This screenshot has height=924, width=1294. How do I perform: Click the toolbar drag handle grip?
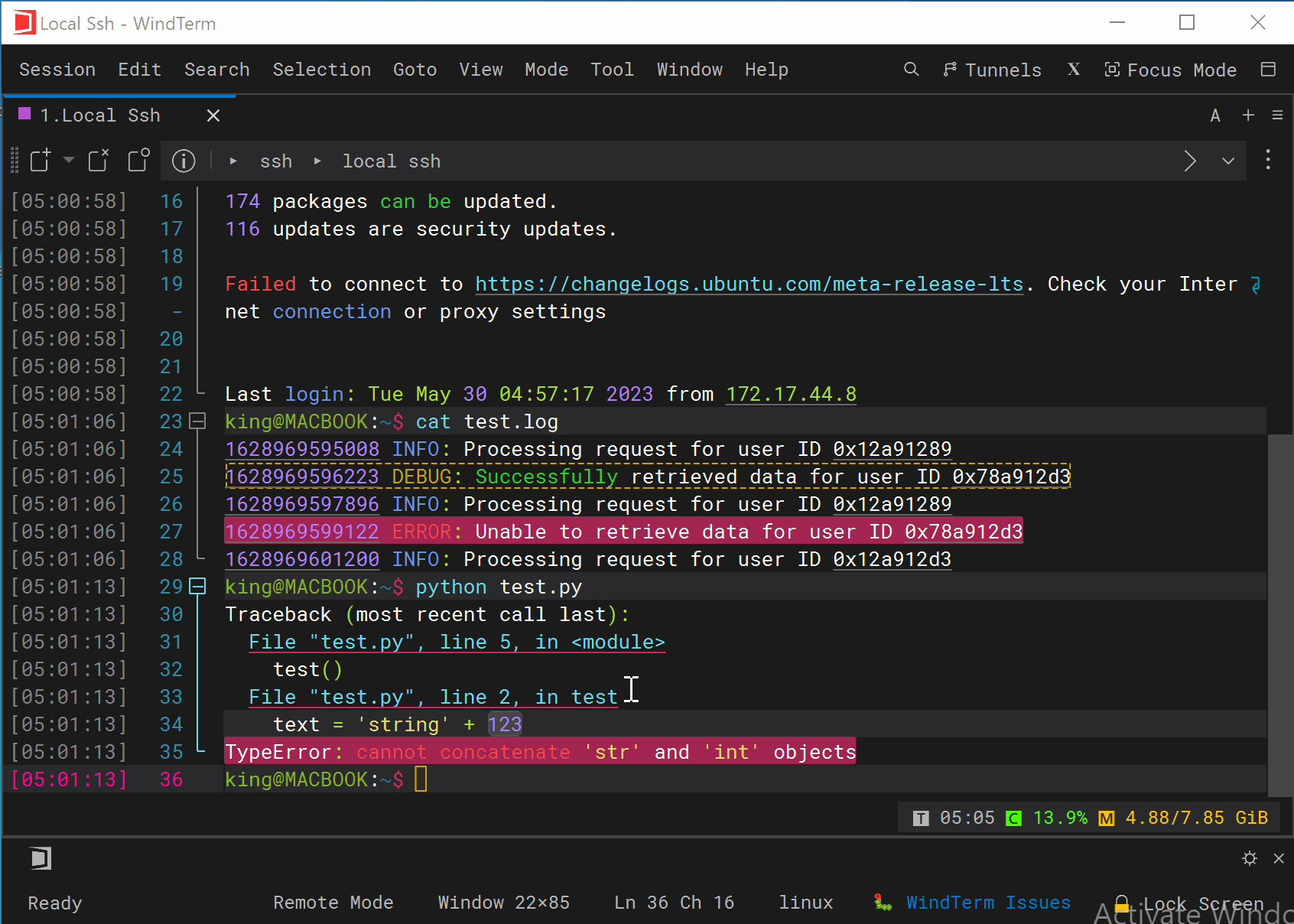[x=15, y=161]
